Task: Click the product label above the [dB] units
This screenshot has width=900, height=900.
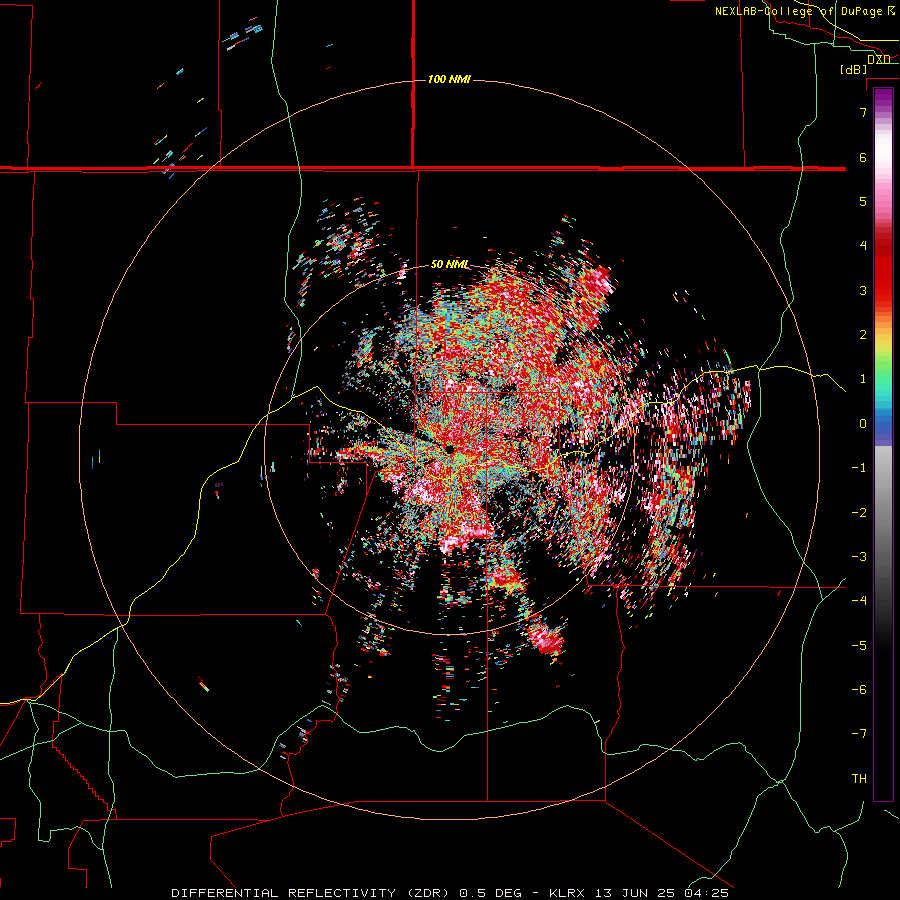Action: coord(879,60)
